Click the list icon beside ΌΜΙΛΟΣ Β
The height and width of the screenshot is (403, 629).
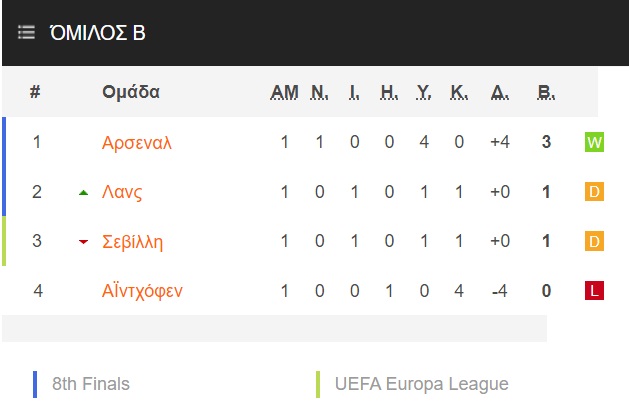pos(26,32)
